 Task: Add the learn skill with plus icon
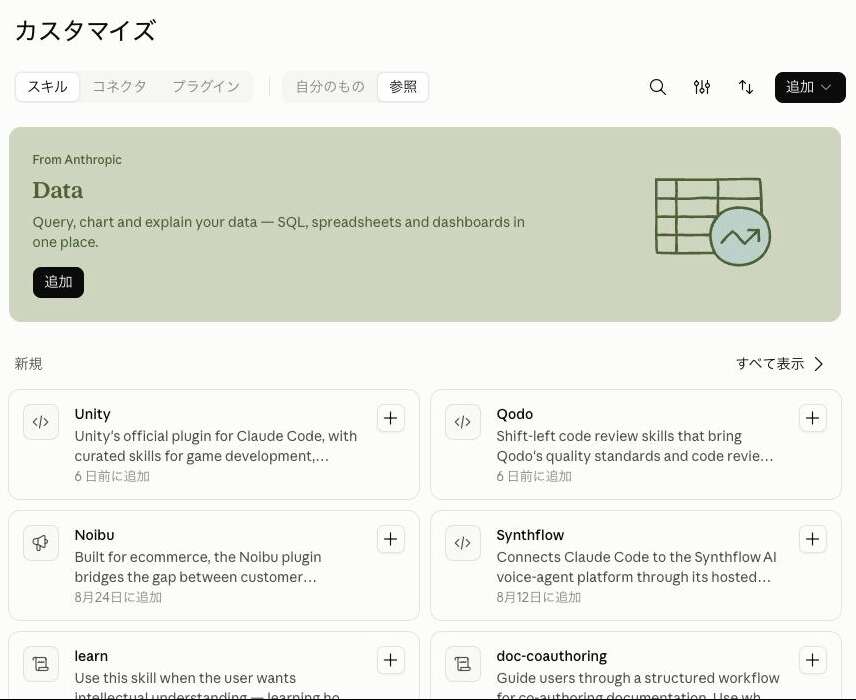point(390,660)
